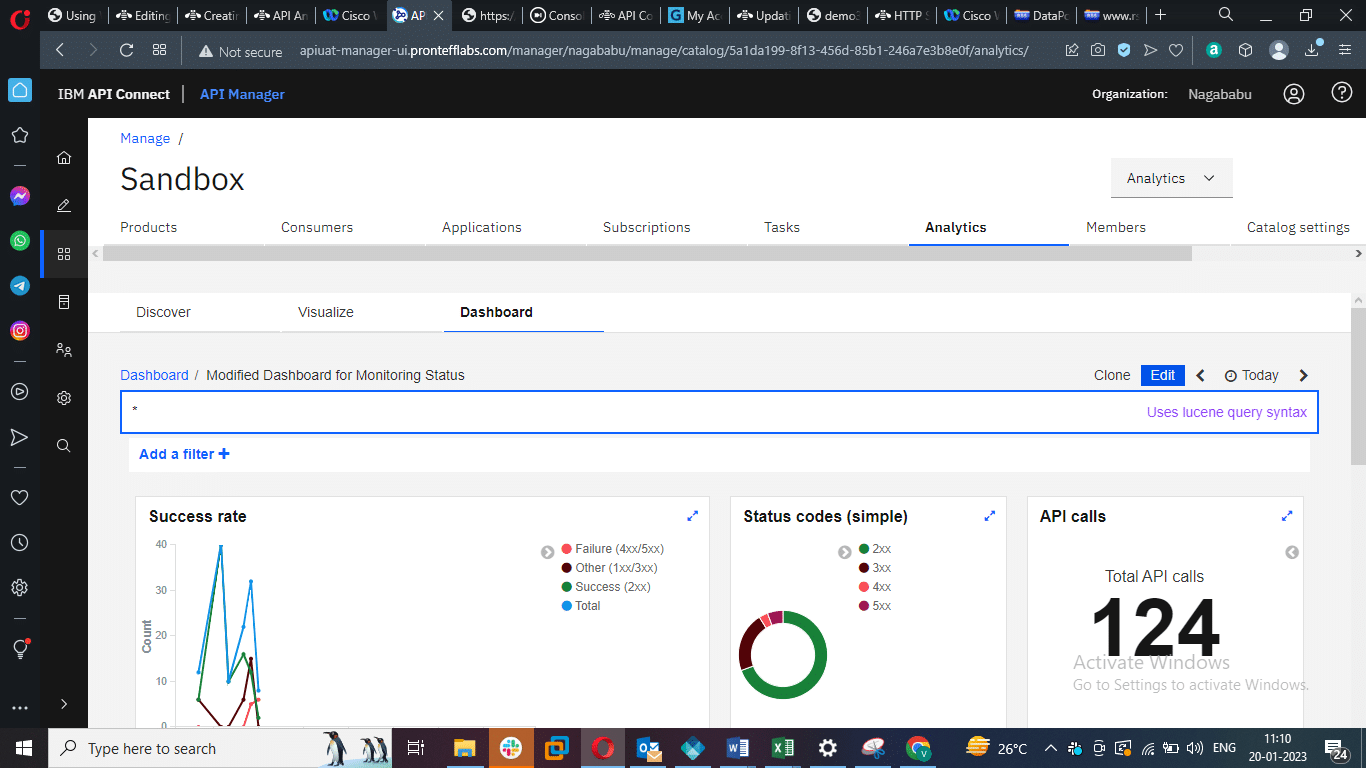Toggle the 5xx status code legend entry
The width and height of the screenshot is (1366, 768).
click(x=875, y=606)
